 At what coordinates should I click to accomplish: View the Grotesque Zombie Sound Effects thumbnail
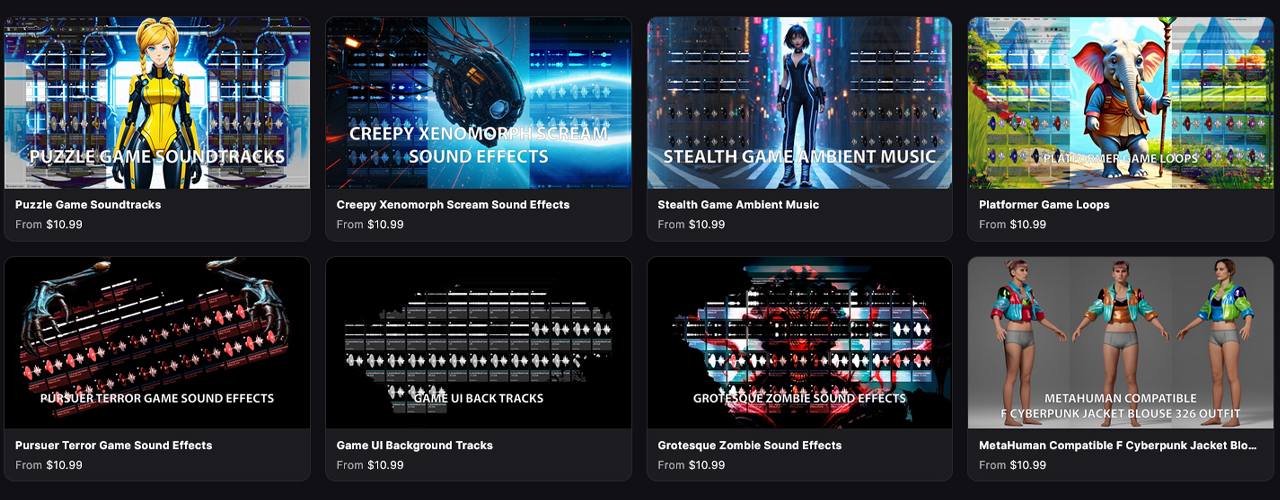[799, 343]
